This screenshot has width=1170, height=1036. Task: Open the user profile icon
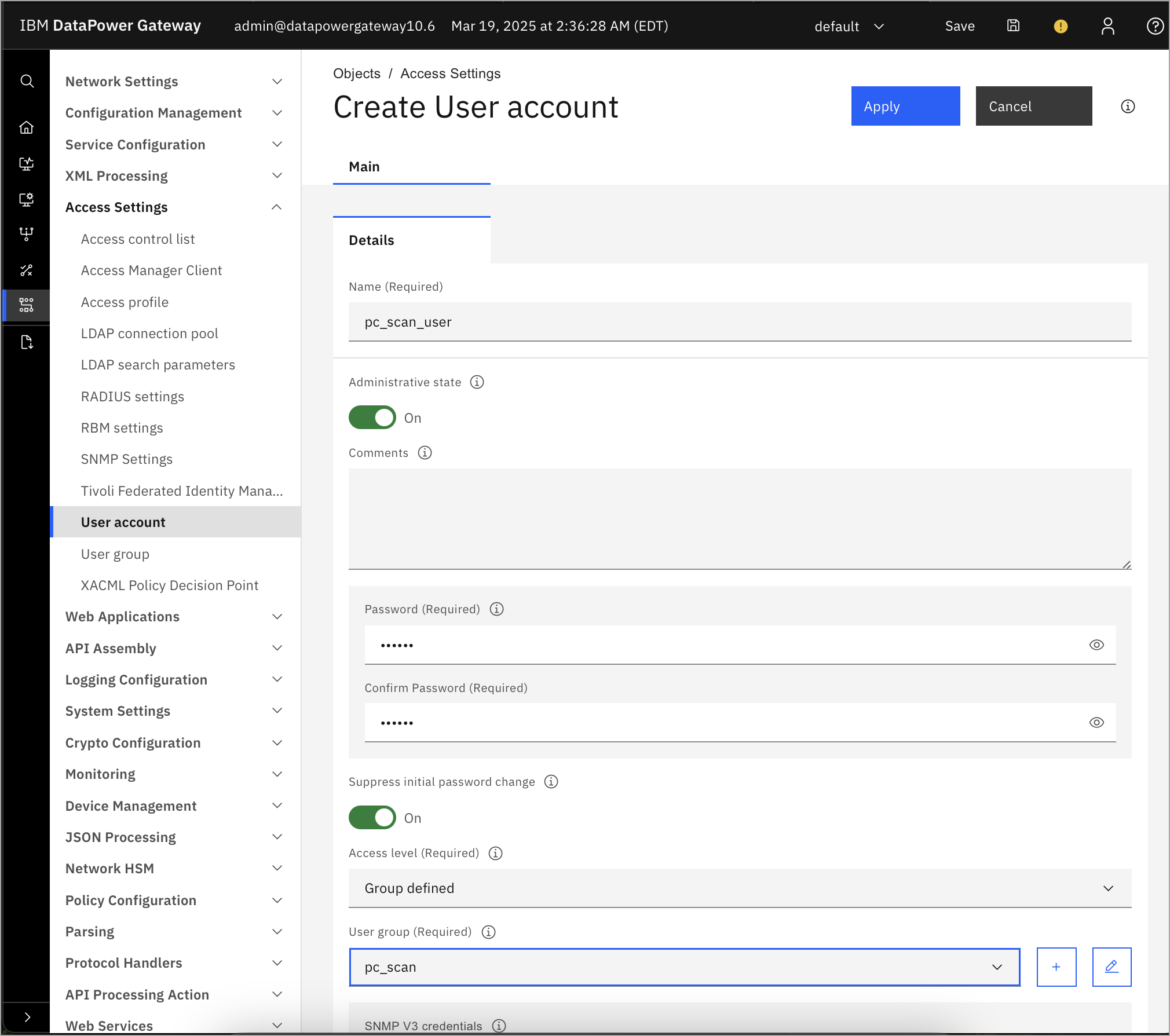(1108, 26)
